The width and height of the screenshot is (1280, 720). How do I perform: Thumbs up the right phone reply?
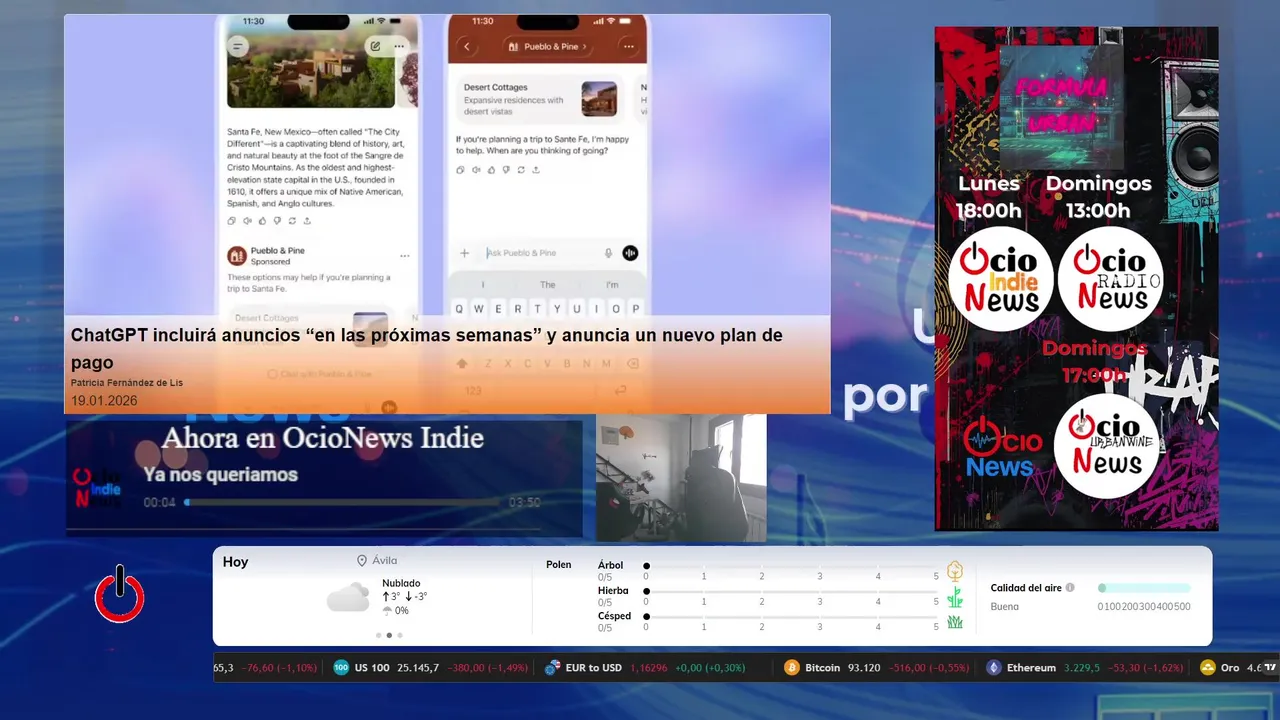tap(491, 170)
